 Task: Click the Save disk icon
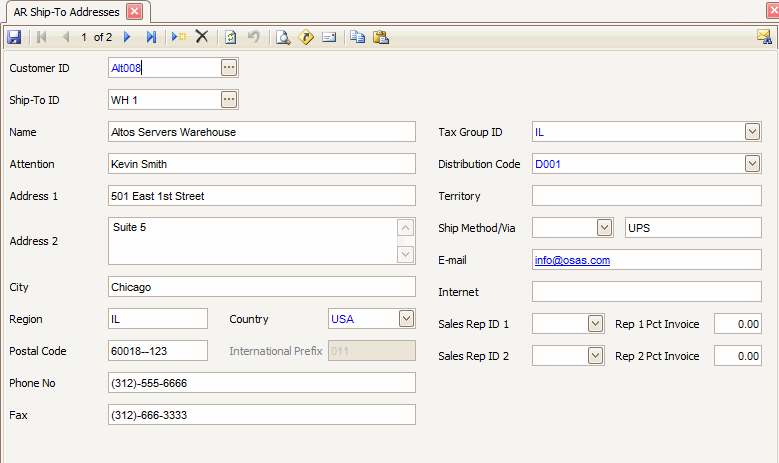pyautogui.click(x=14, y=37)
